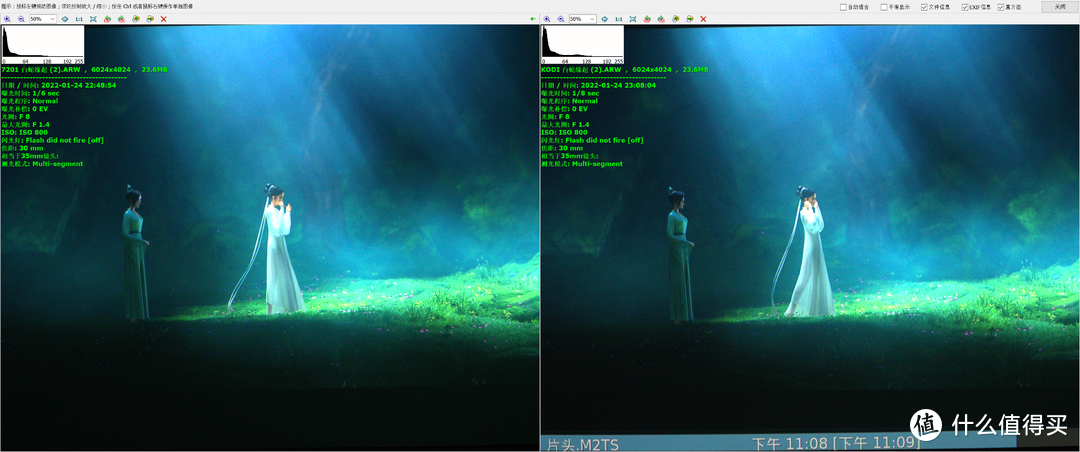1080x452 pixels.
Task: Rotate left image counterclockwise
Action: coord(107,19)
